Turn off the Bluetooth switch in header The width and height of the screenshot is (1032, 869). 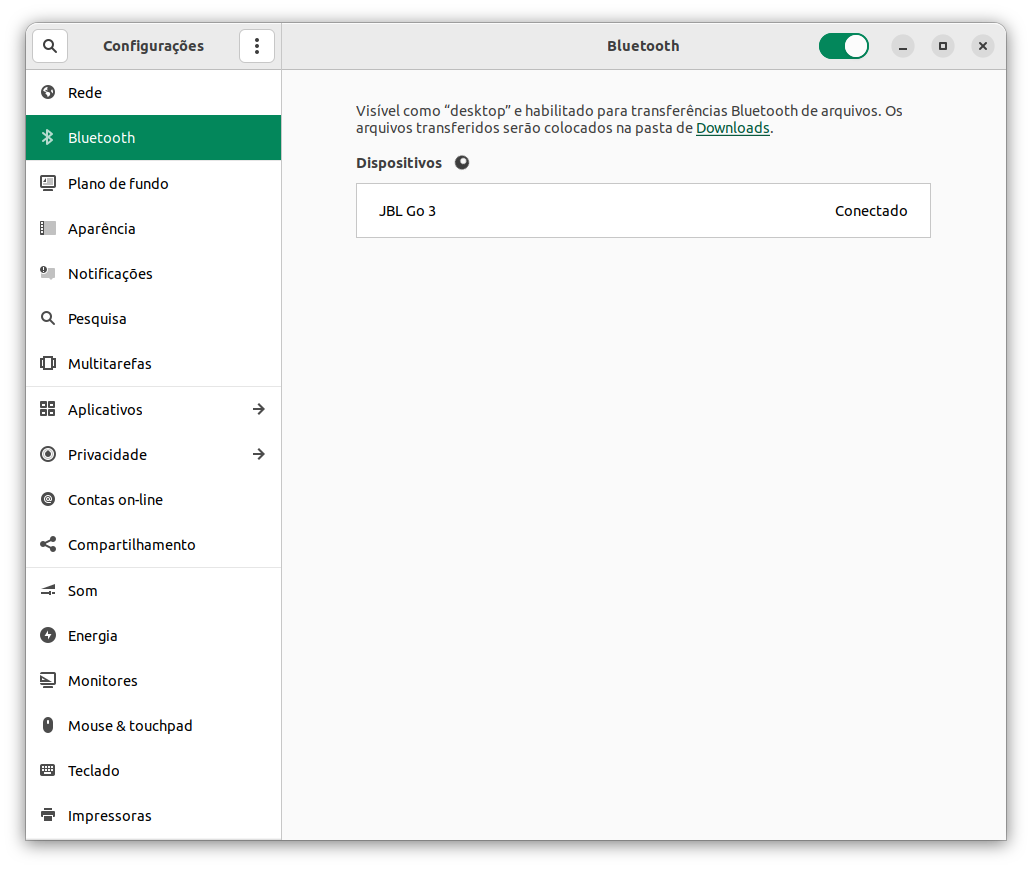point(844,46)
